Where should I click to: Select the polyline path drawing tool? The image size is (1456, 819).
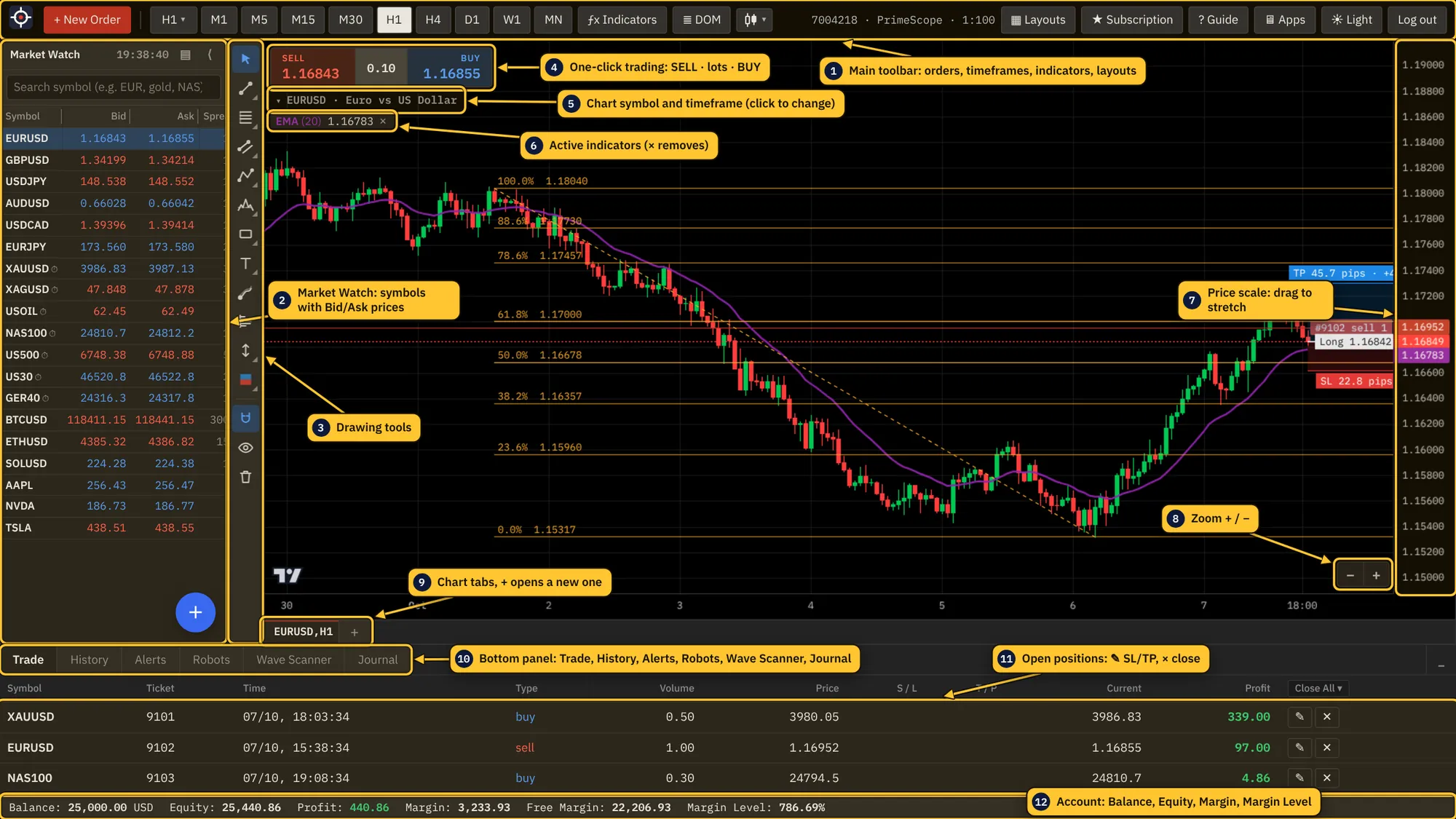click(245, 175)
